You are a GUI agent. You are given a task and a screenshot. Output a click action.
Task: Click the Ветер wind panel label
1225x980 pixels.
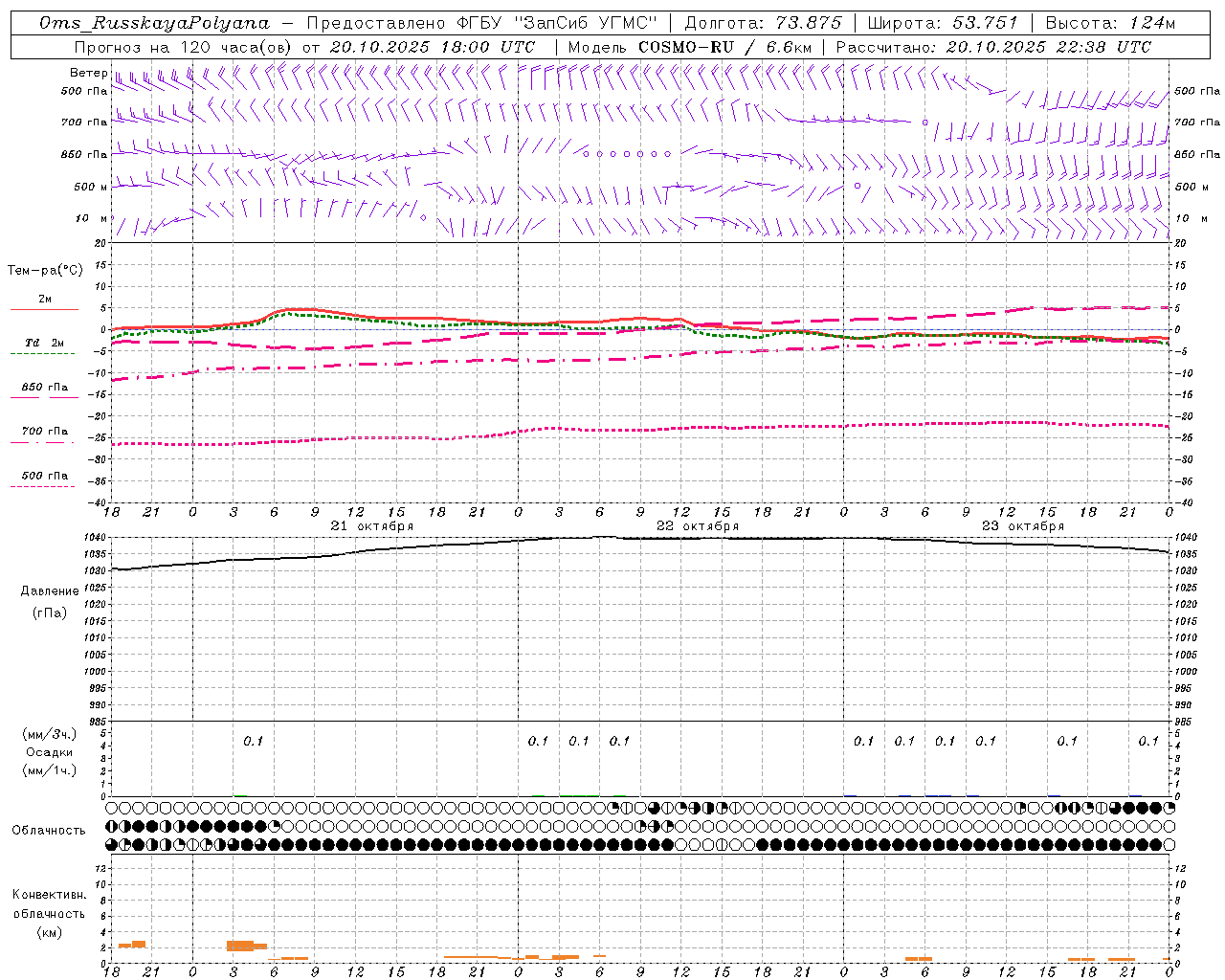pos(88,73)
